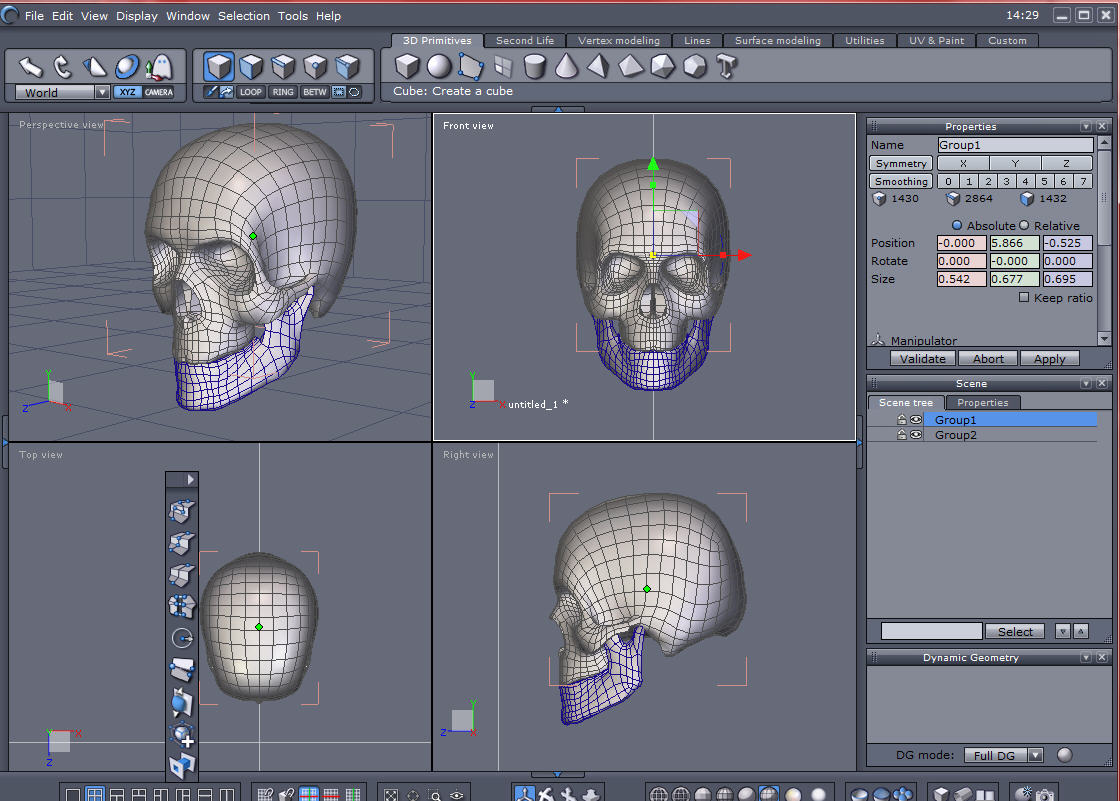Set Smoothing level to 7

1084,181
